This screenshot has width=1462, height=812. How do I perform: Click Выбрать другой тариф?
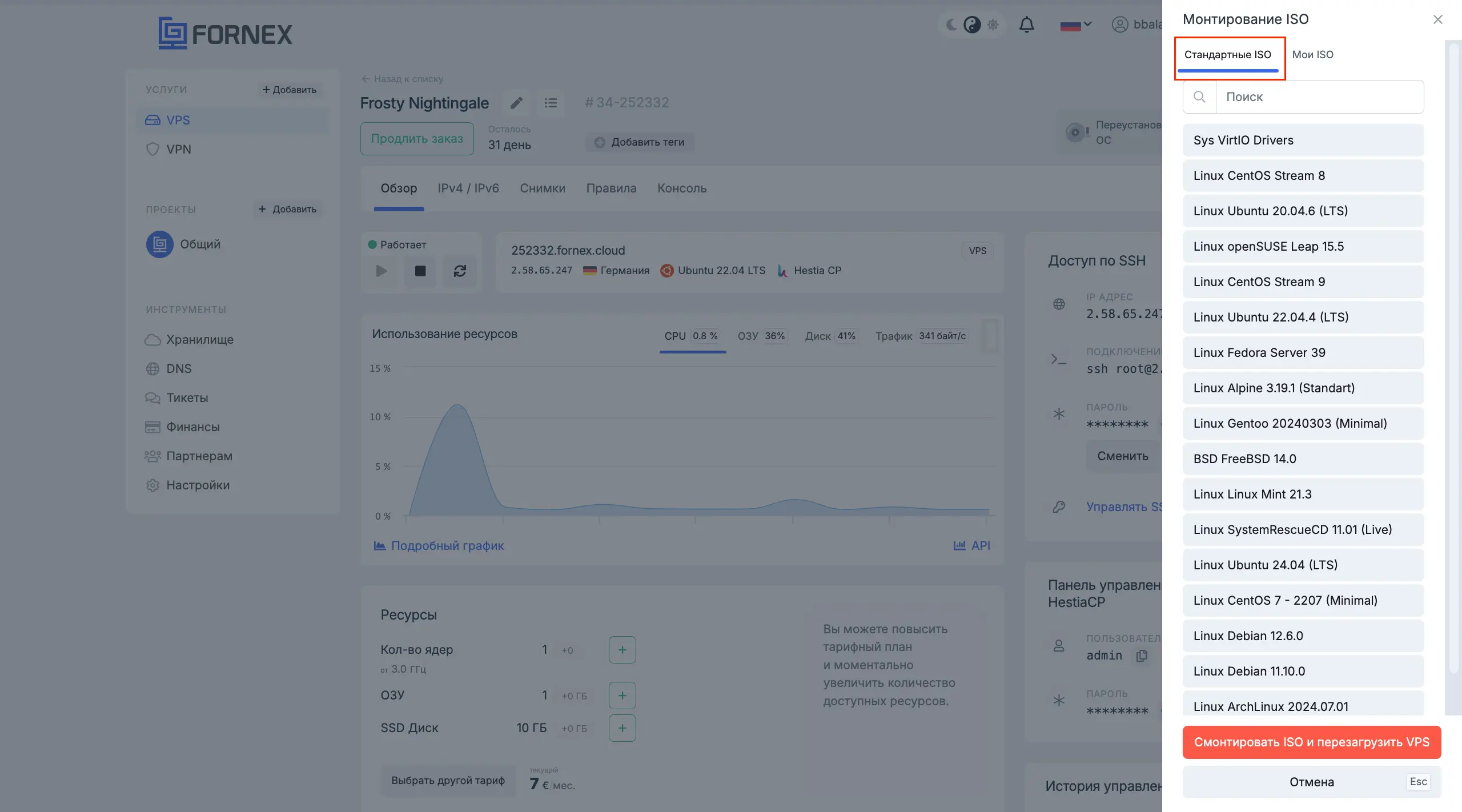point(448,781)
